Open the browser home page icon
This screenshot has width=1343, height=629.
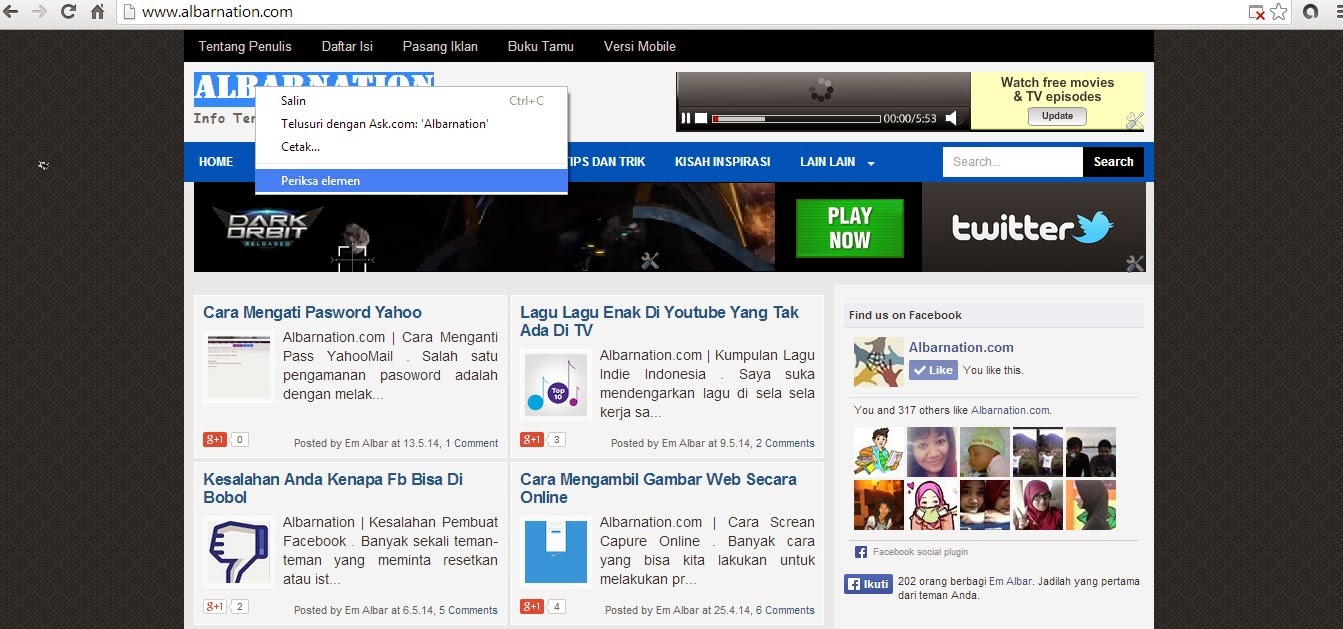pos(97,12)
